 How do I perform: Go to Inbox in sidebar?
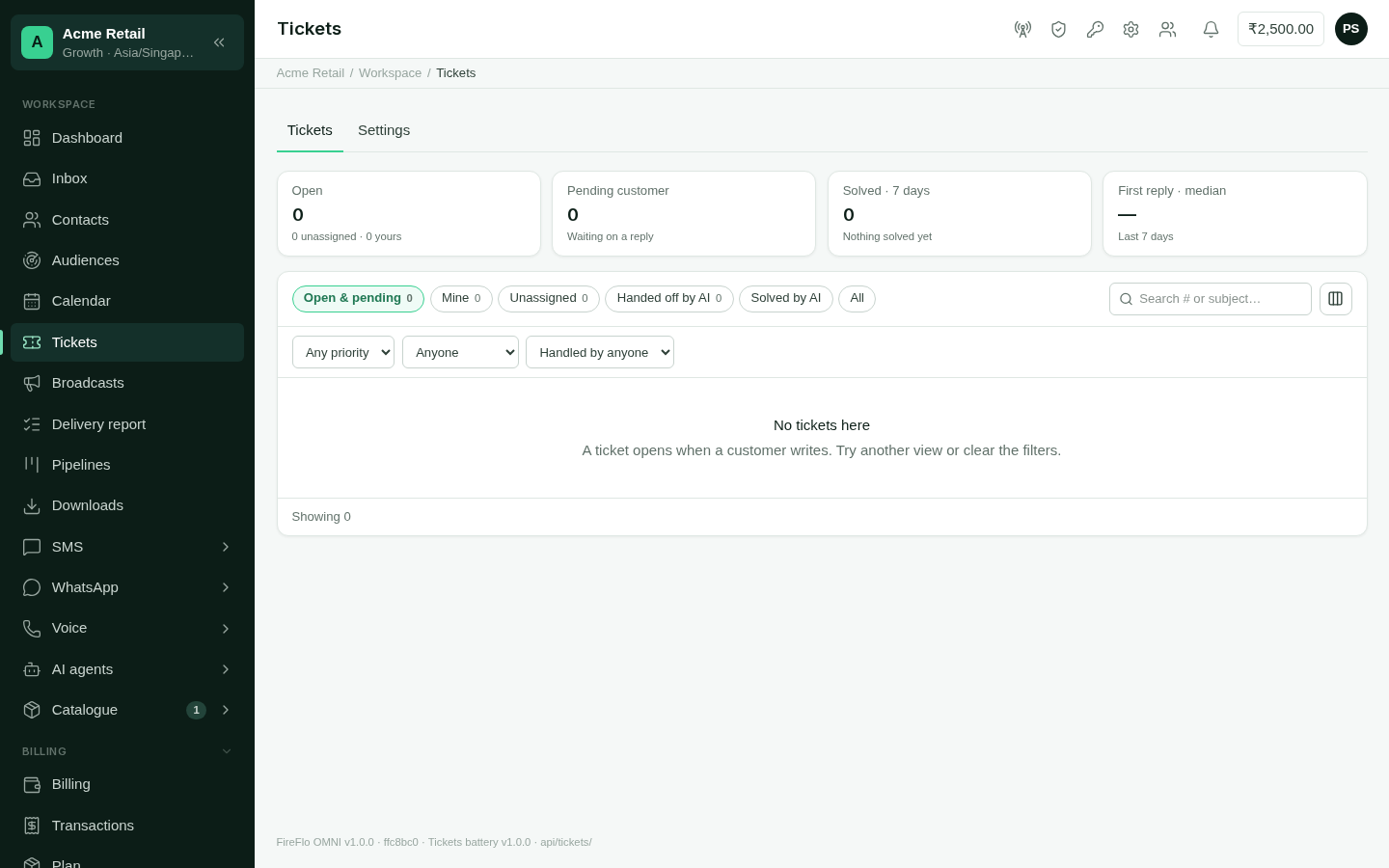pyautogui.click(x=127, y=178)
